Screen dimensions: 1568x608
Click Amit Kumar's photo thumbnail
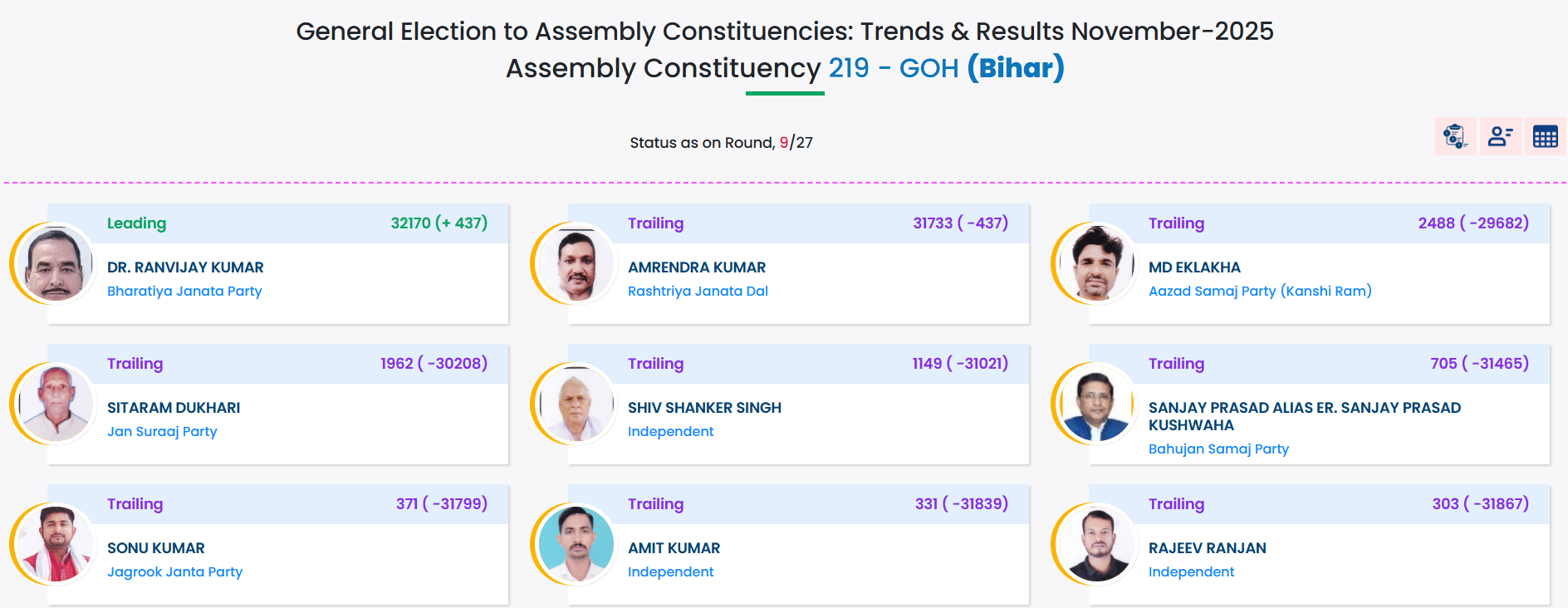click(576, 544)
